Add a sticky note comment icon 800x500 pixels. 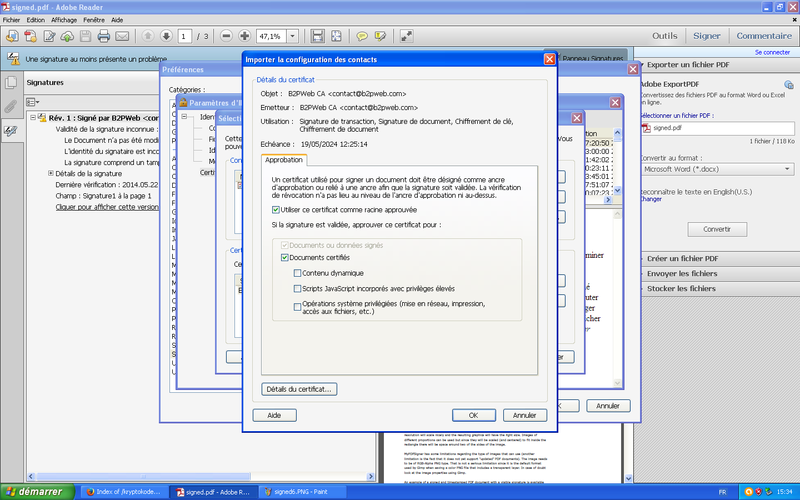[x=362, y=36]
